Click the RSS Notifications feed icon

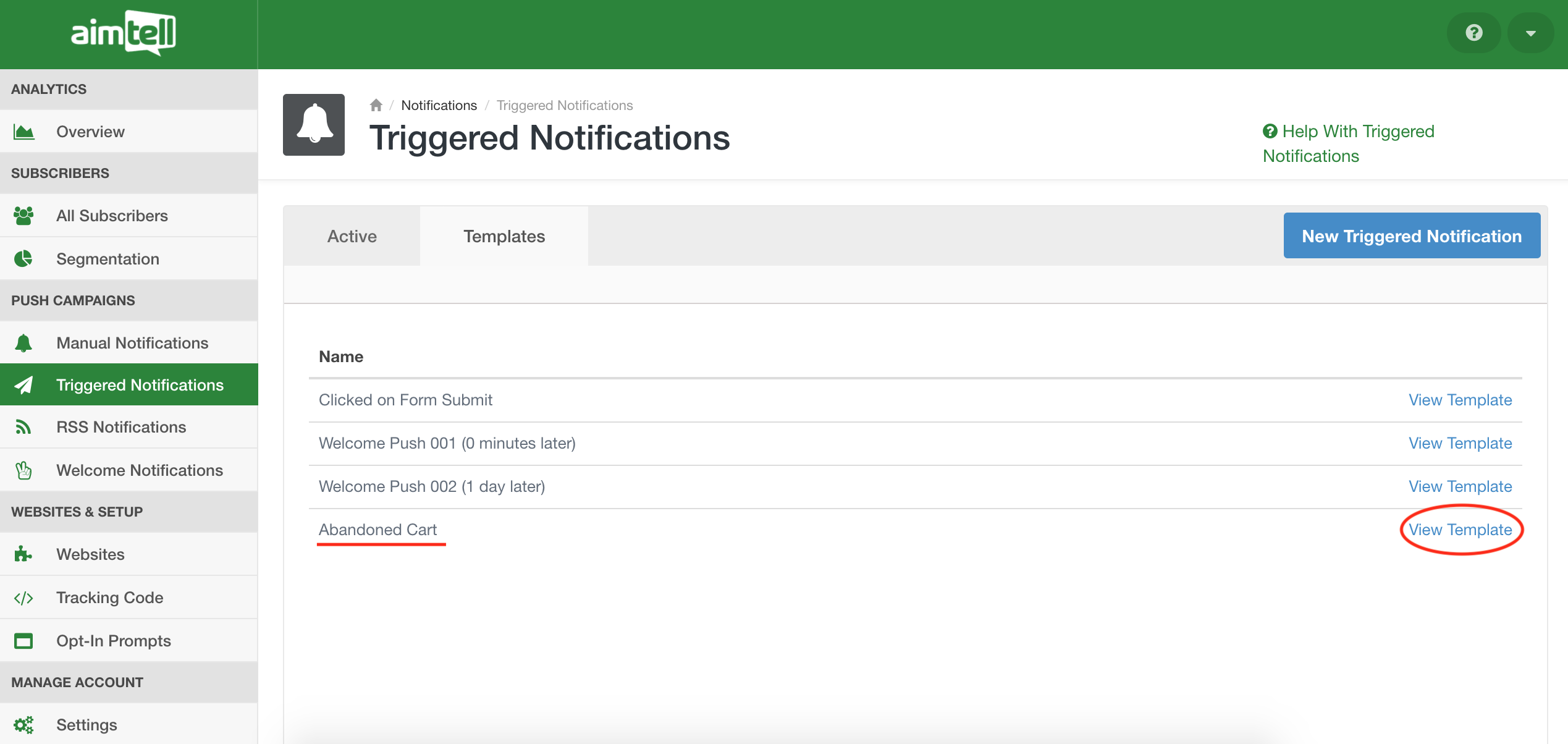23,427
